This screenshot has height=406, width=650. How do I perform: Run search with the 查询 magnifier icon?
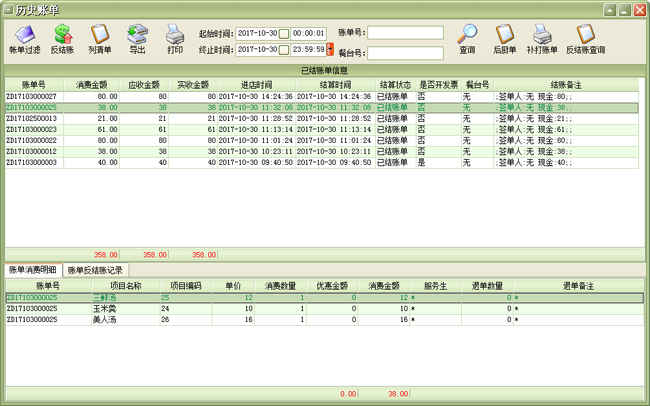[x=467, y=36]
